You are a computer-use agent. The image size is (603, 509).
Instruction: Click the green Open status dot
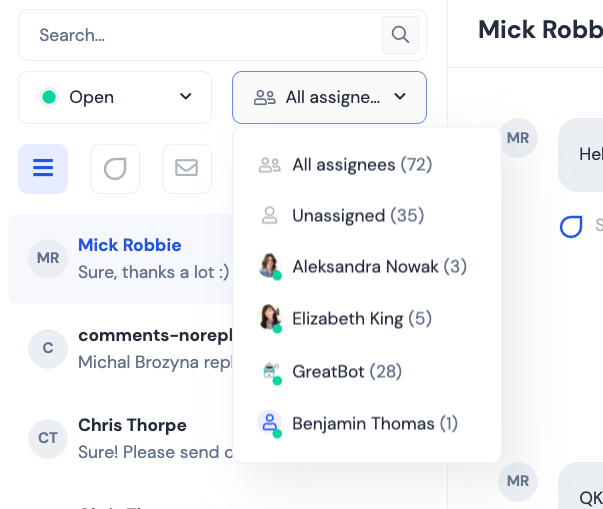(49, 97)
